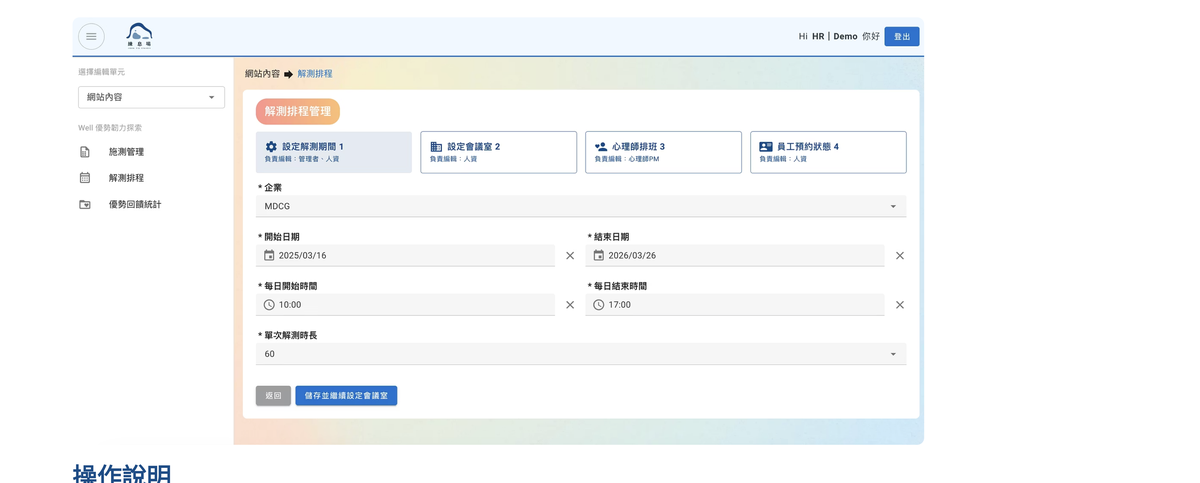
Task: Click people icon on 心理師排班 tab
Action: point(601,147)
